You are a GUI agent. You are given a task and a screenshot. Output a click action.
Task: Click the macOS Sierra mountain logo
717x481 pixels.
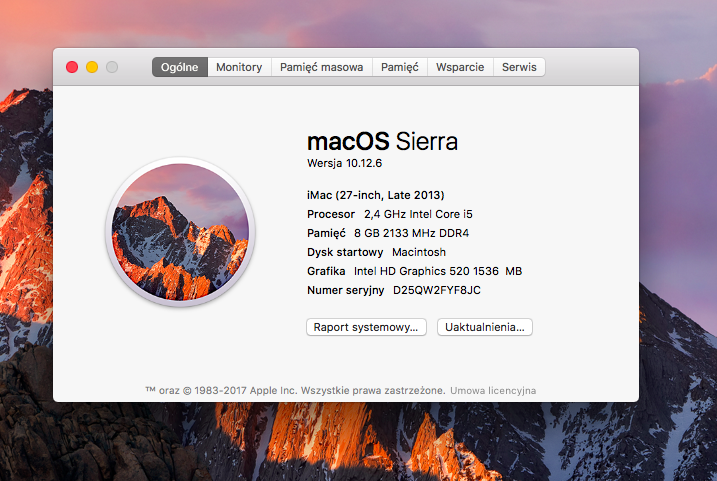click(x=180, y=232)
